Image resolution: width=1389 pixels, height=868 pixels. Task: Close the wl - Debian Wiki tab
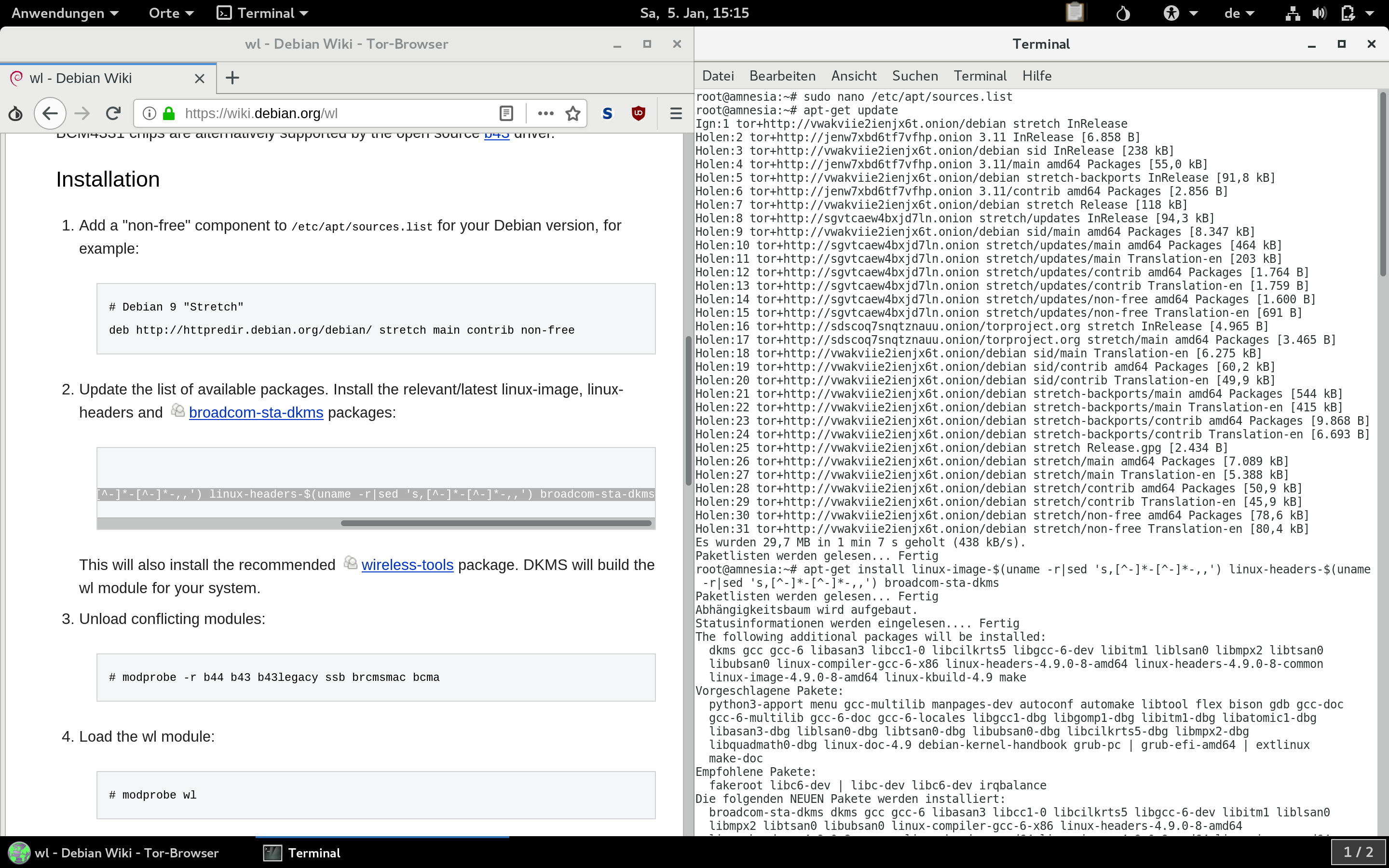click(x=200, y=79)
